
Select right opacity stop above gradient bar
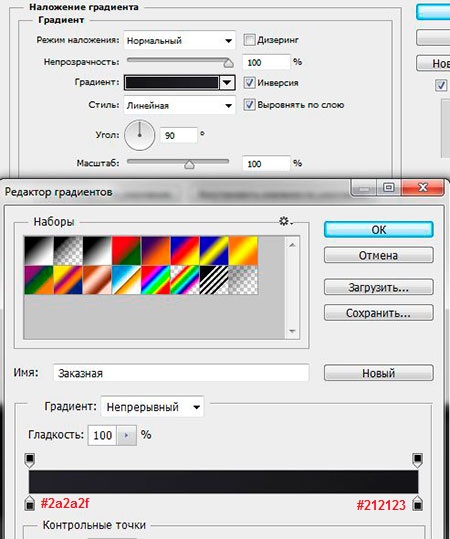[x=417, y=460]
